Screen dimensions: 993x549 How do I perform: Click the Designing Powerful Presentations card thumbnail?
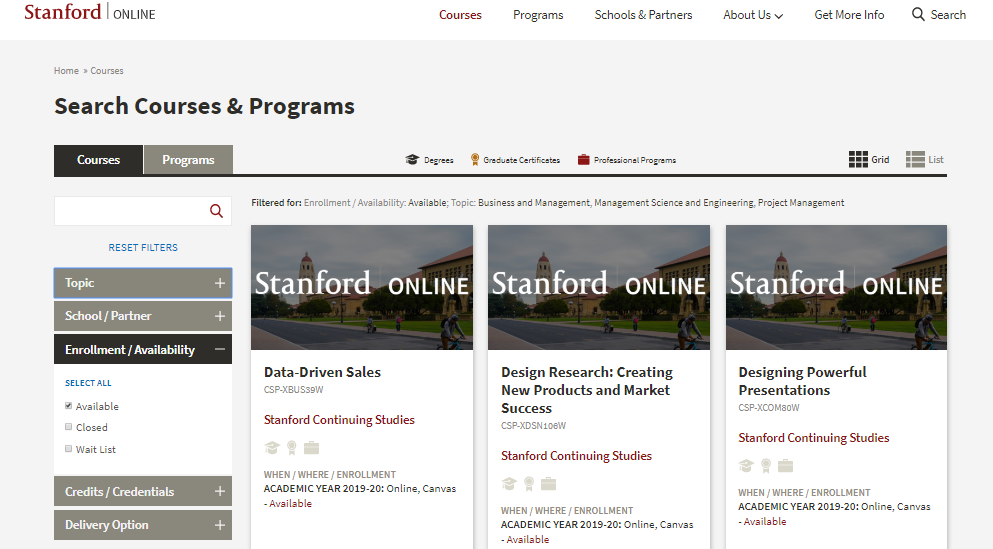(x=837, y=287)
